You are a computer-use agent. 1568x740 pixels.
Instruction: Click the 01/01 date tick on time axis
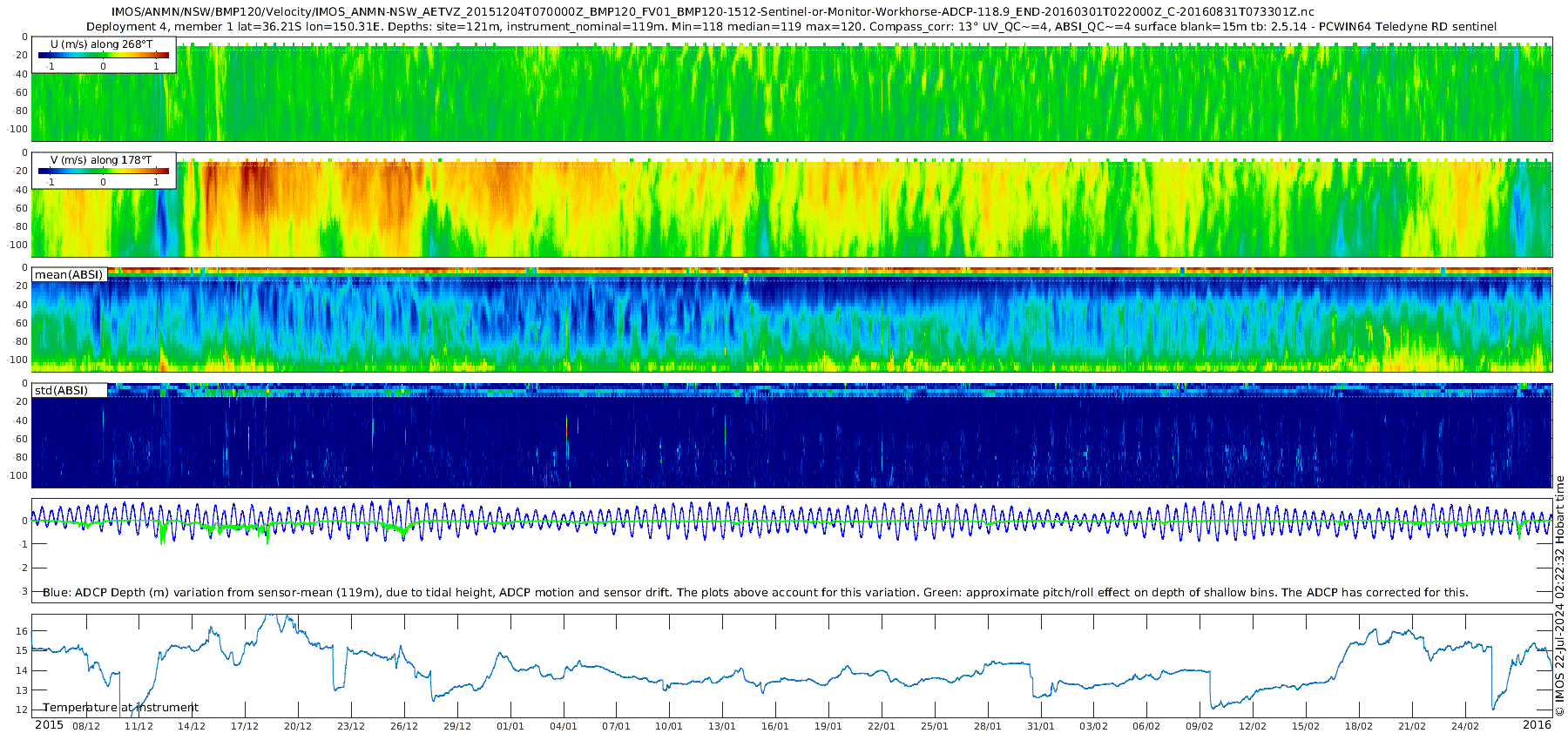[510, 726]
